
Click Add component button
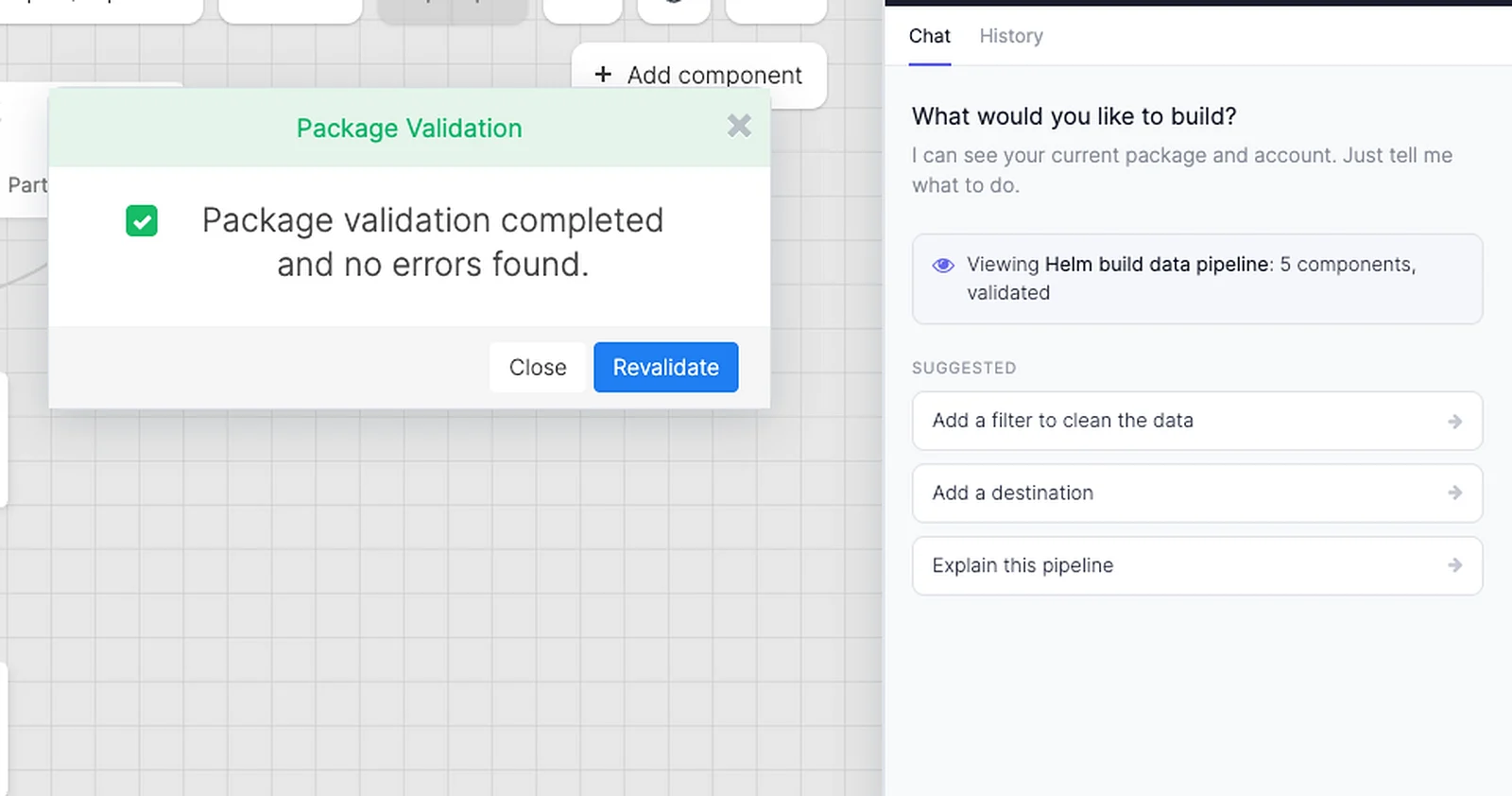click(699, 75)
